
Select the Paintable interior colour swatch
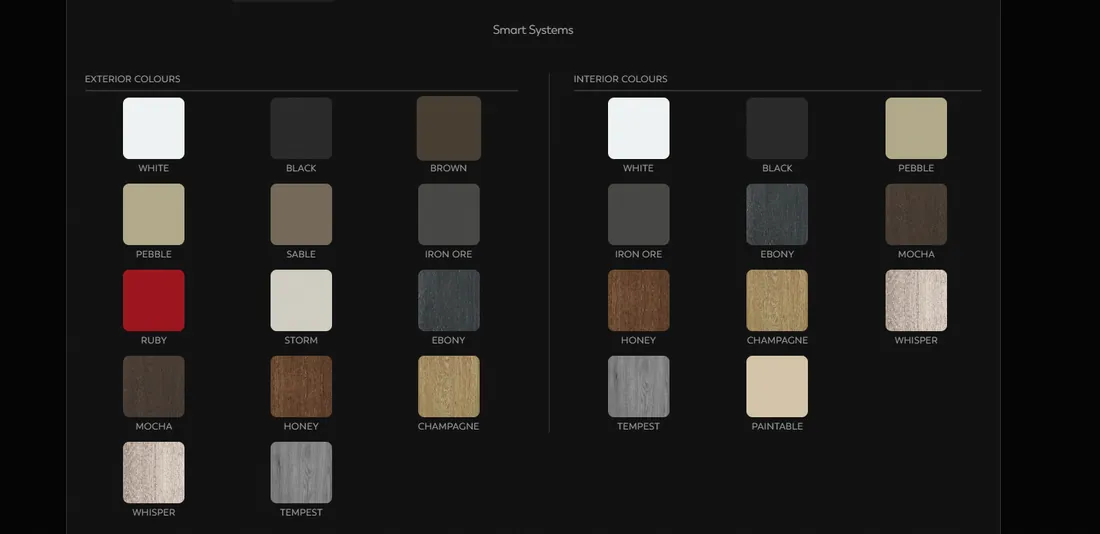coord(777,387)
